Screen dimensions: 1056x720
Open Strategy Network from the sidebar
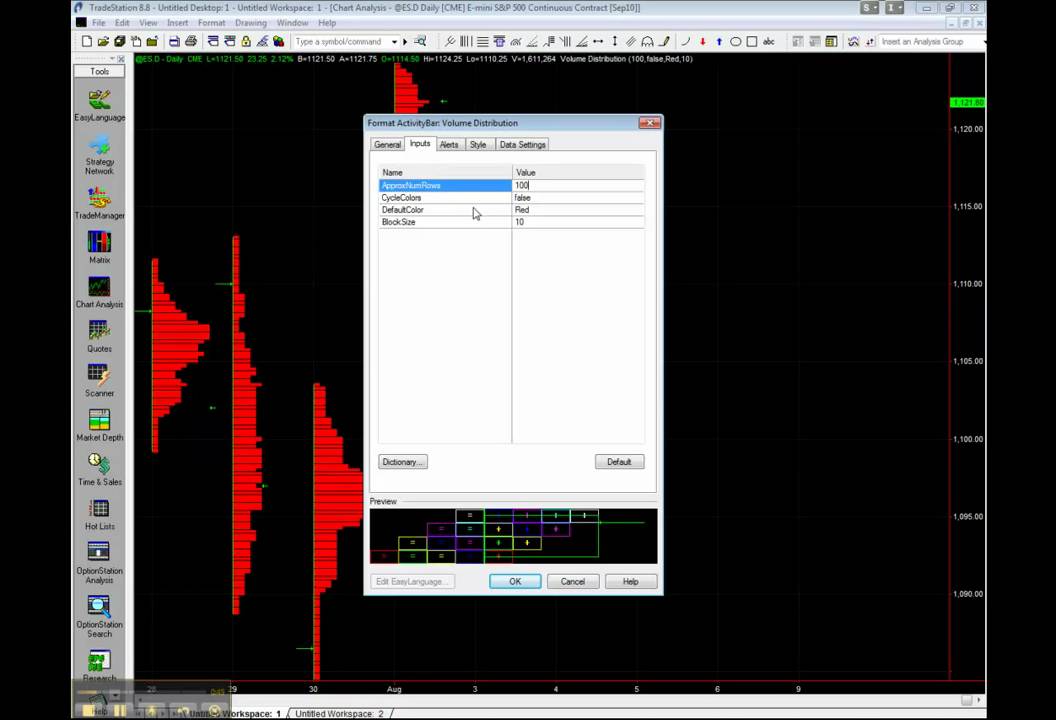tap(99, 154)
